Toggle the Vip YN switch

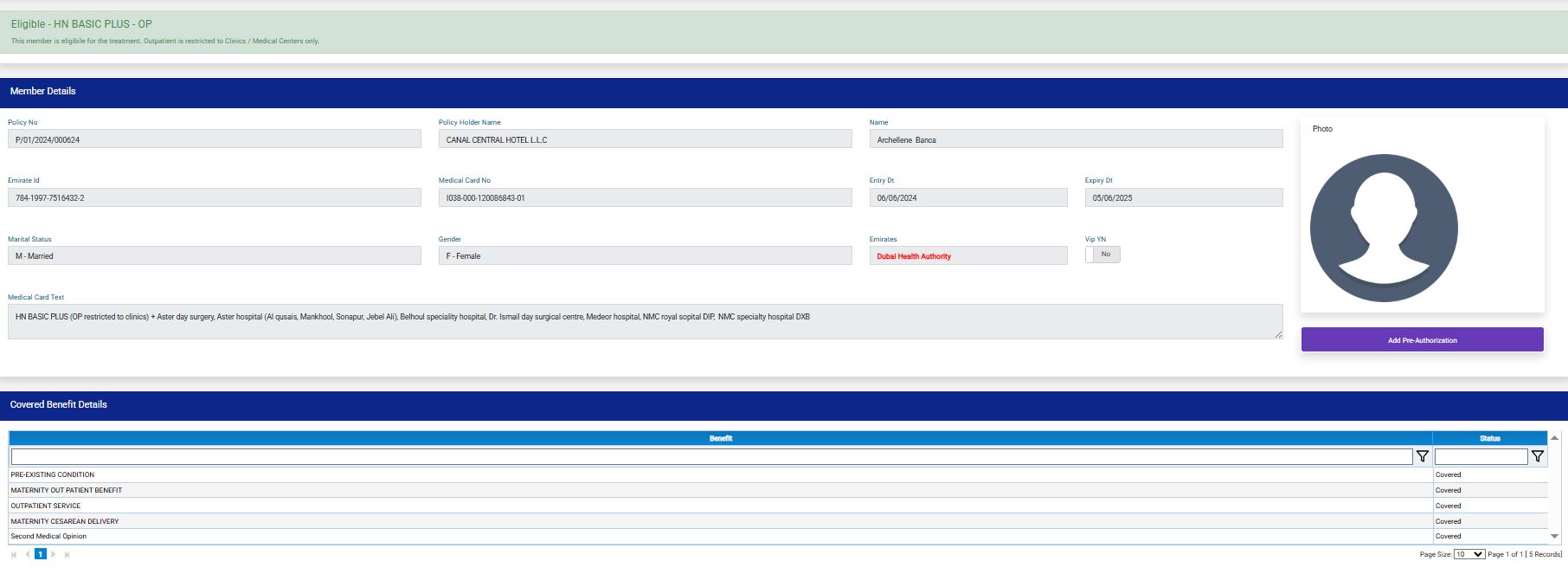(x=1102, y=255)
